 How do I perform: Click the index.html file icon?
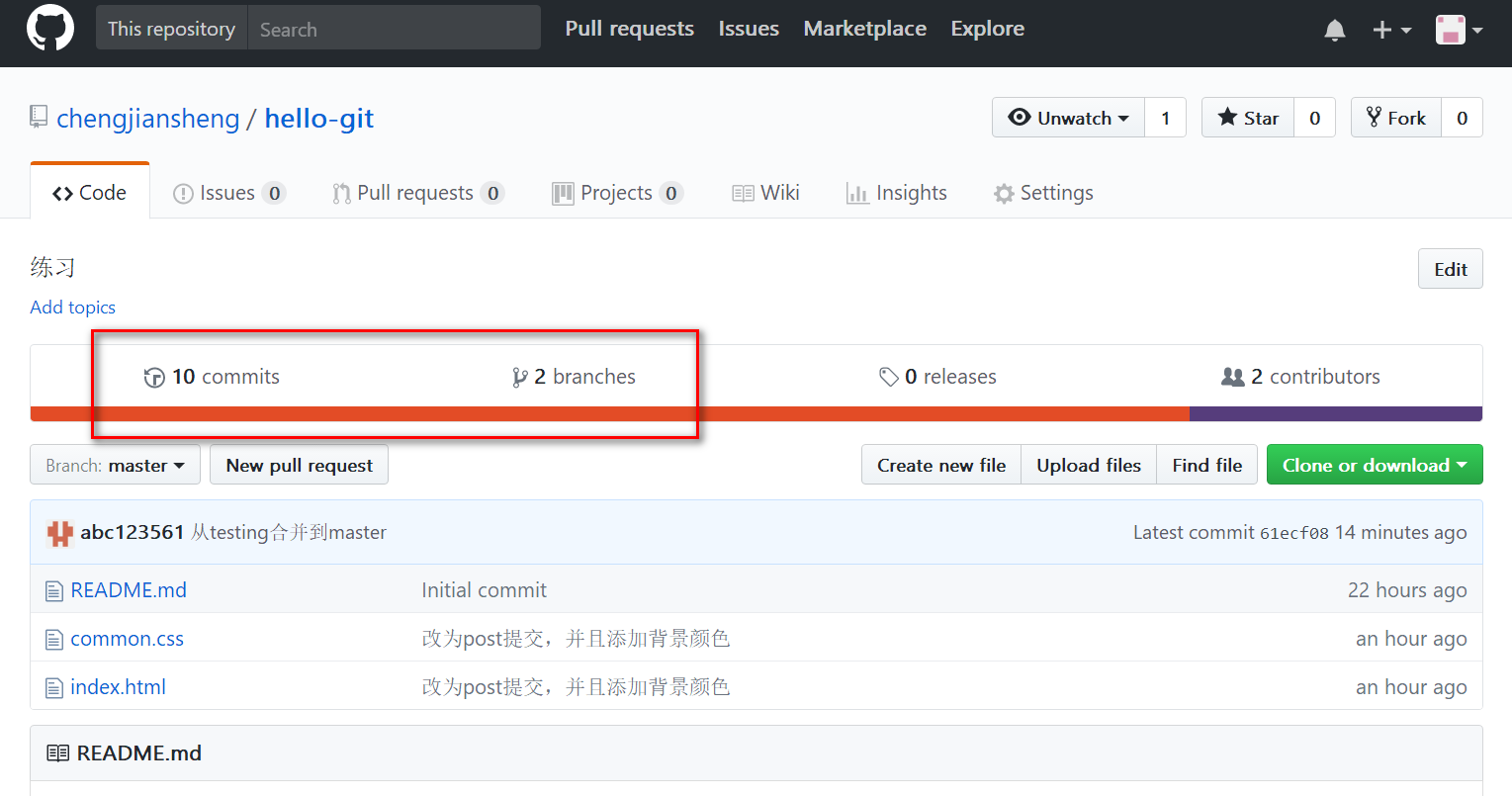coord(54,688)
